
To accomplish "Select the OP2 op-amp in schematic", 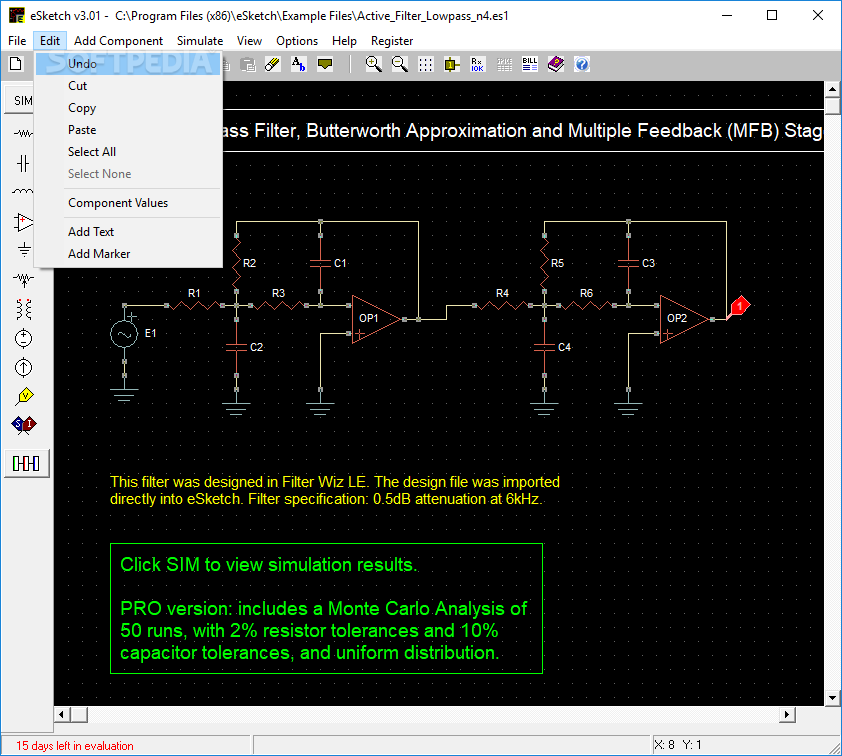I will pyautogui.click(x=684, y=319).
